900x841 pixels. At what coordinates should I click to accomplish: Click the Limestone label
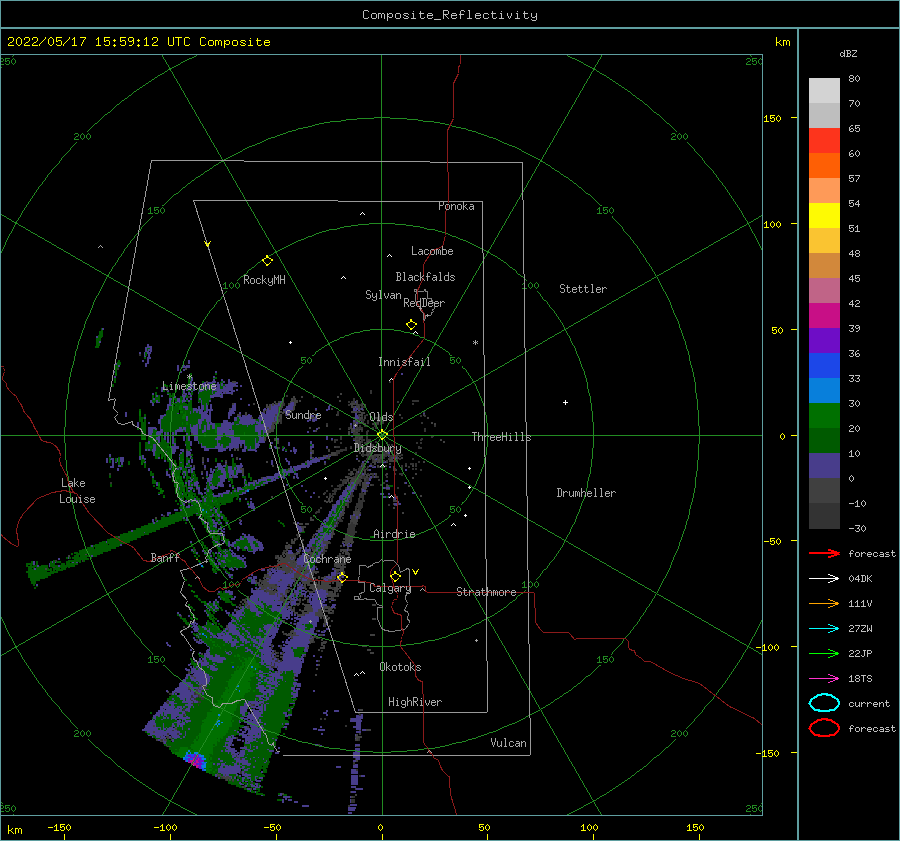pyautogui.click(x=189, y=386)
